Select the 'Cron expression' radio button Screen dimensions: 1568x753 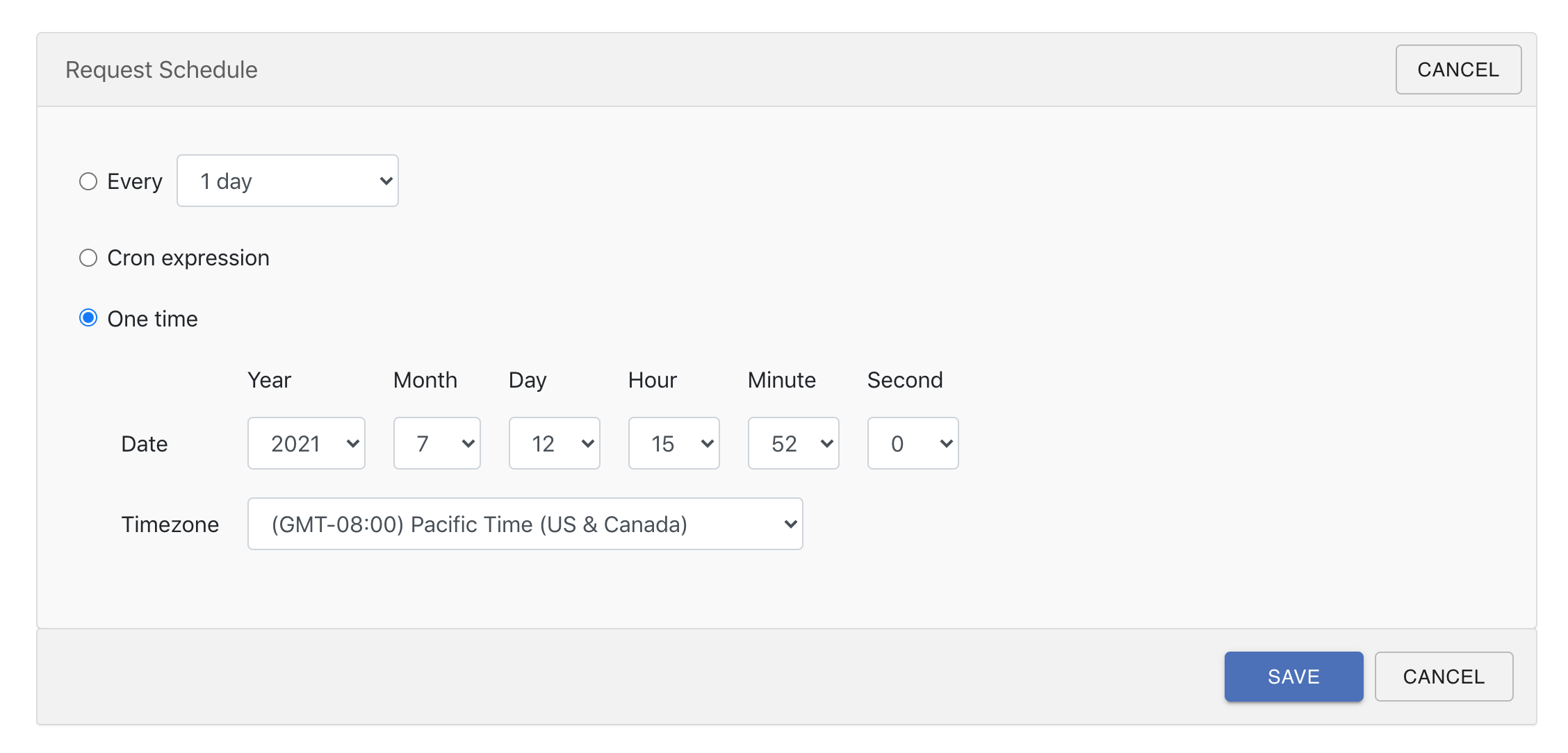point(88,258)
